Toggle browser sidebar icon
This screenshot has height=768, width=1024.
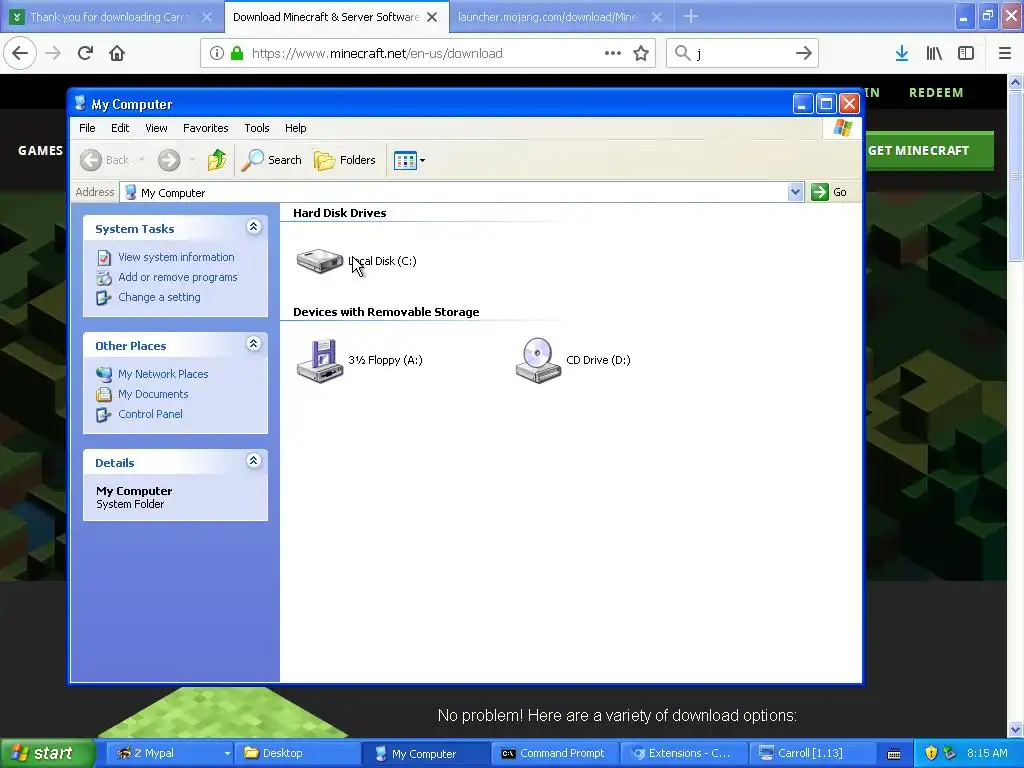coord(966,54)
